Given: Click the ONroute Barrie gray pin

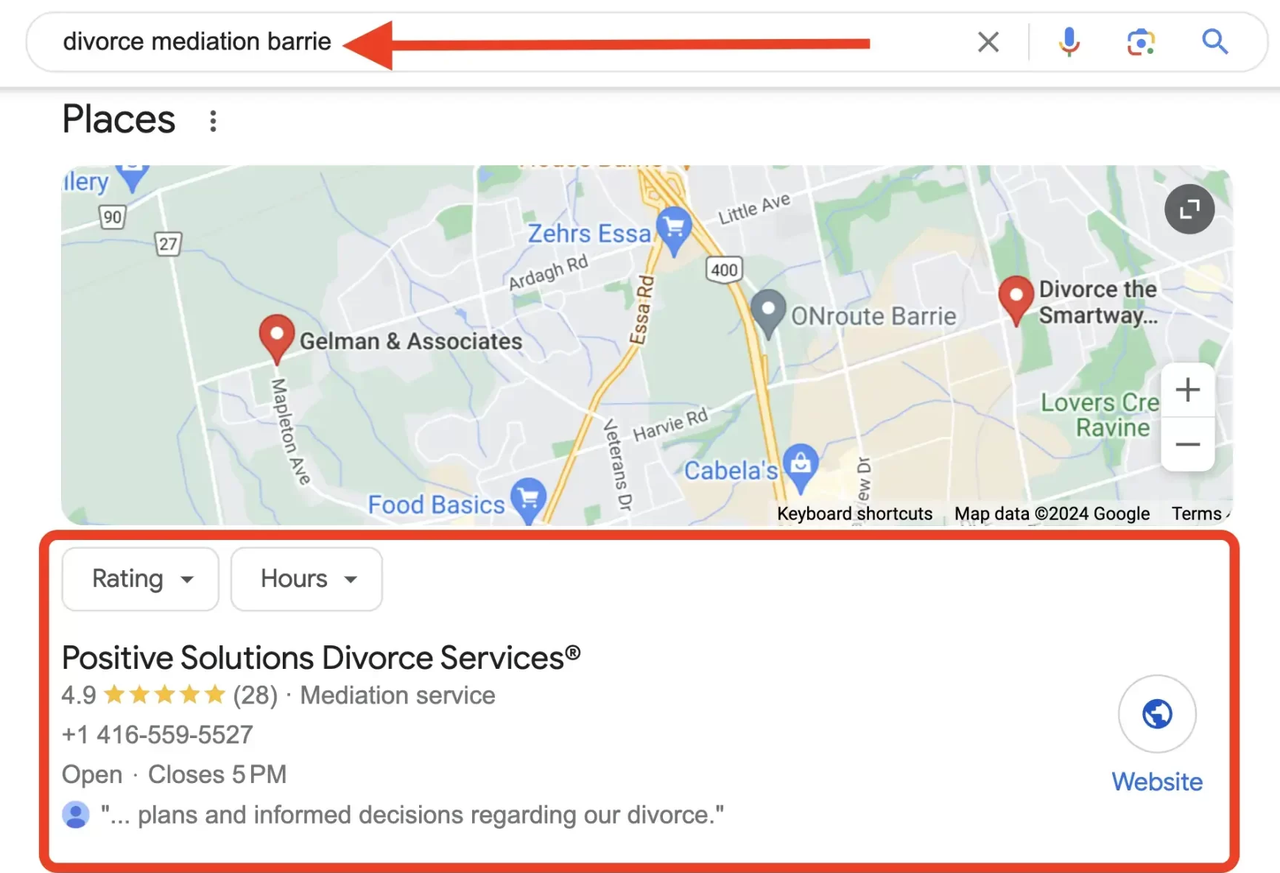Looking at the screenshot, I should [x=768, y=314].
